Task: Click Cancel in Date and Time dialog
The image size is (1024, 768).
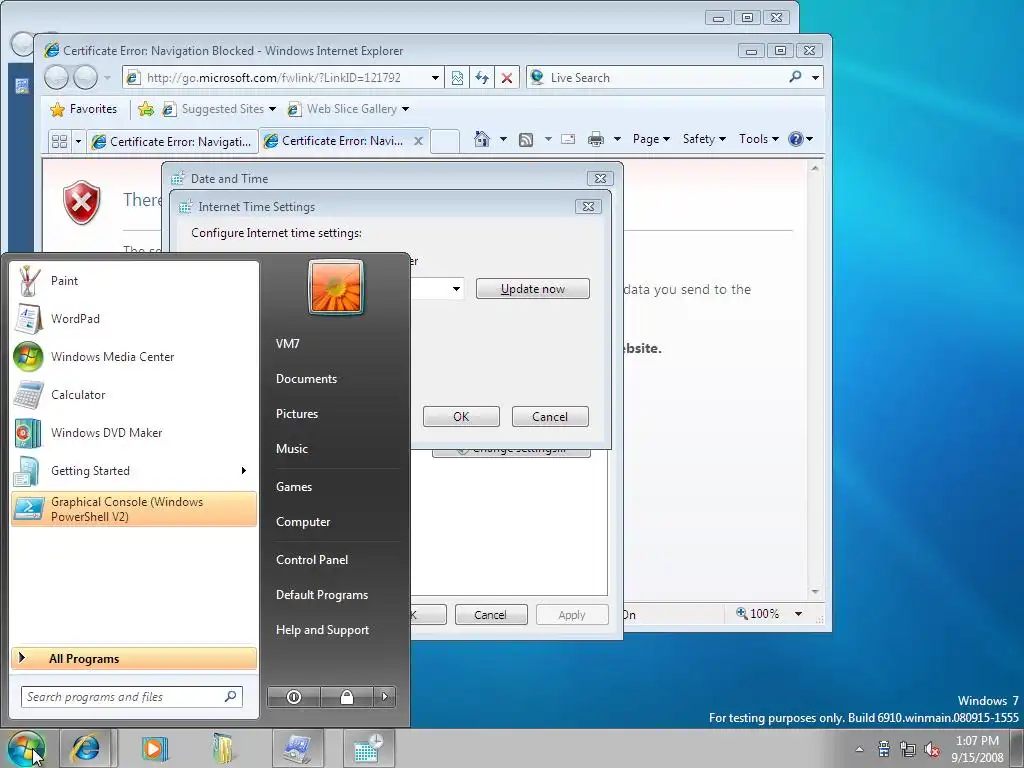Action: 490,615
